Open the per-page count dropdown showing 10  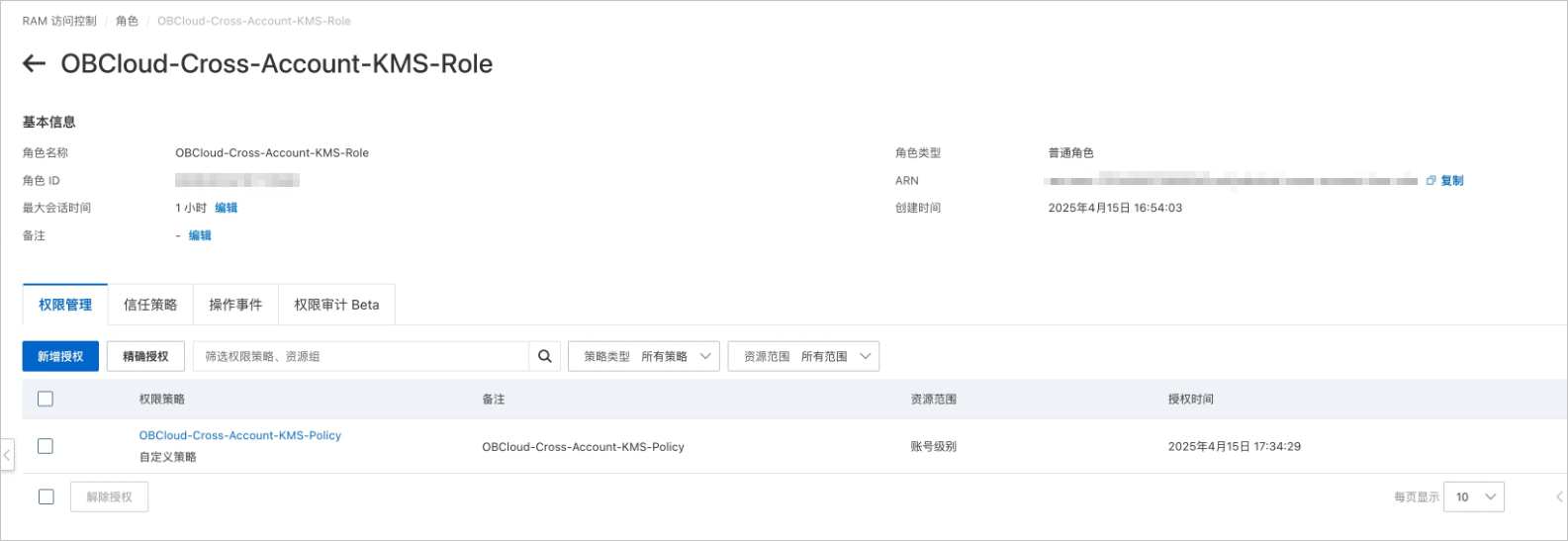point(1474,496)
